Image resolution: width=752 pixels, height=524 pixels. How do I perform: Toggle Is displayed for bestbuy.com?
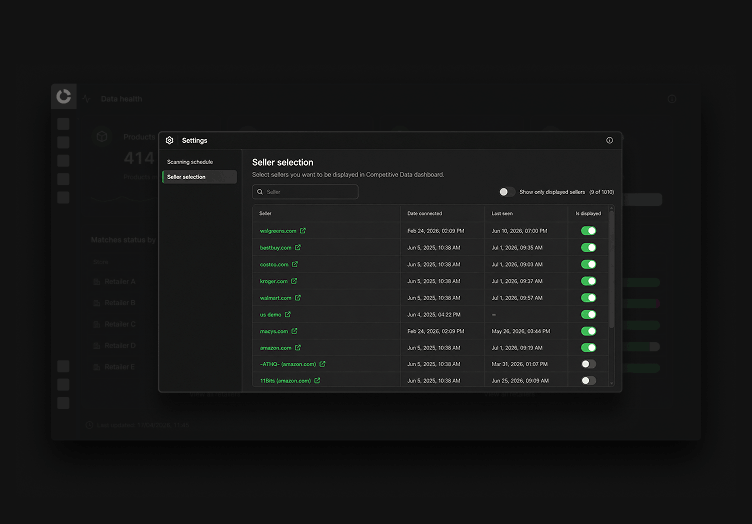[x=588, y=247]
